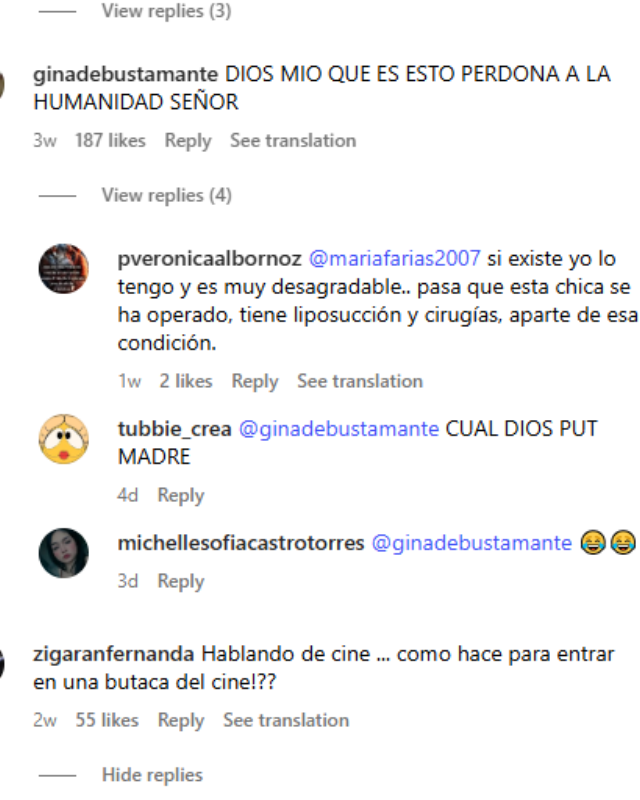See translation of pveronicaalbornoz's comment
The height and width of the screenshot is (800, 640).
pos(360,381)
